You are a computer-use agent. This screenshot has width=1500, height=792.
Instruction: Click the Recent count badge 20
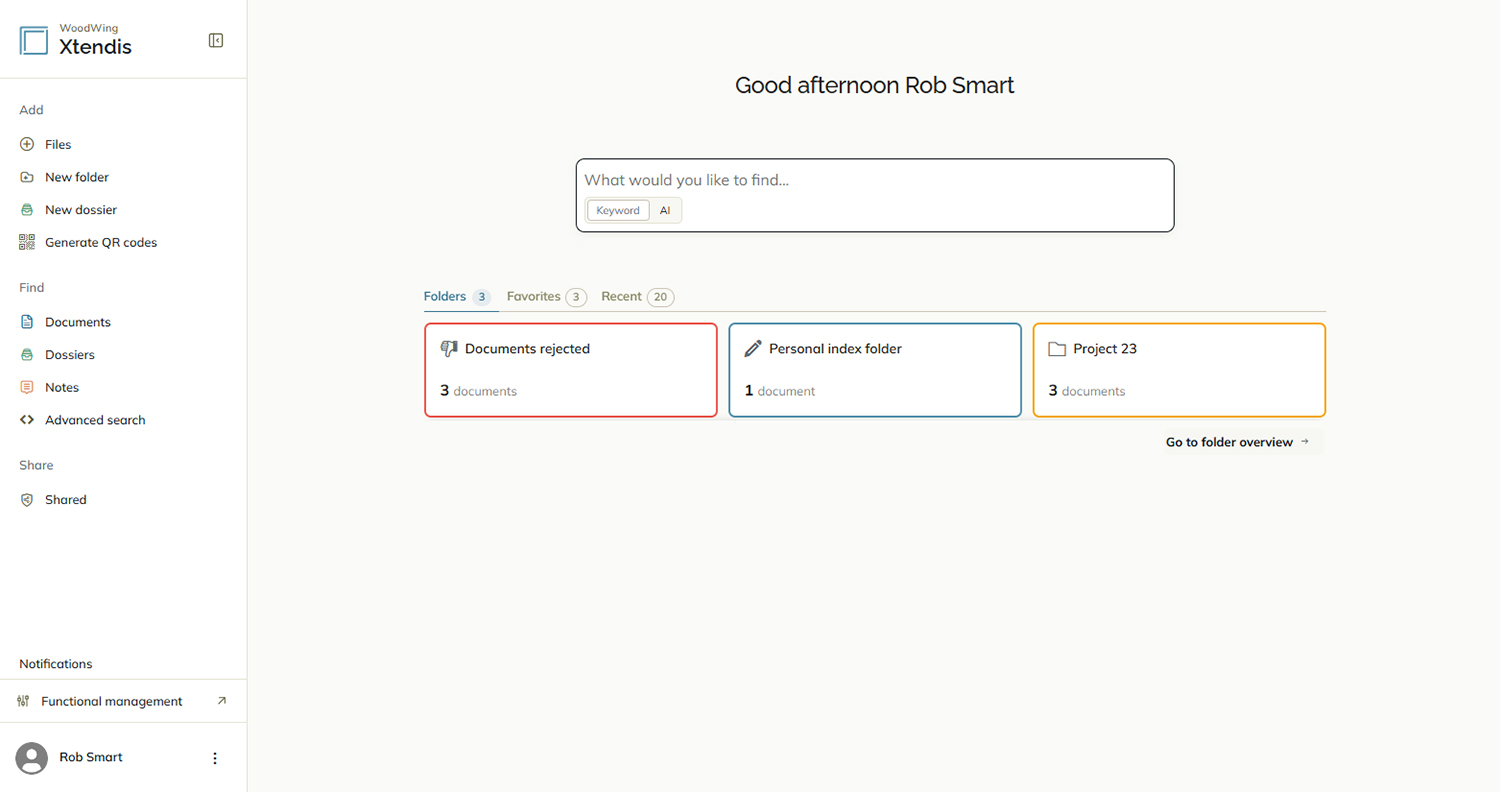pyautogui.click(x=660, y=297)
